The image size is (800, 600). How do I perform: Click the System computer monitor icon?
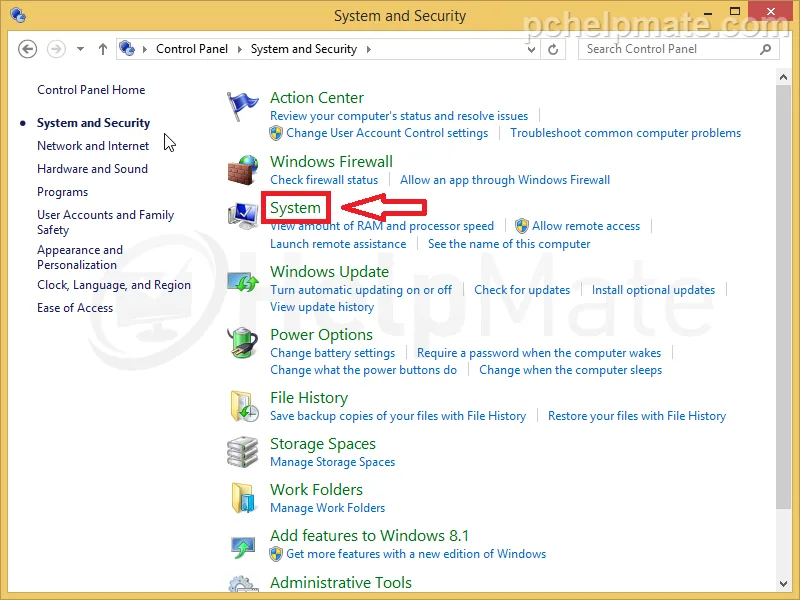point(242,215)
